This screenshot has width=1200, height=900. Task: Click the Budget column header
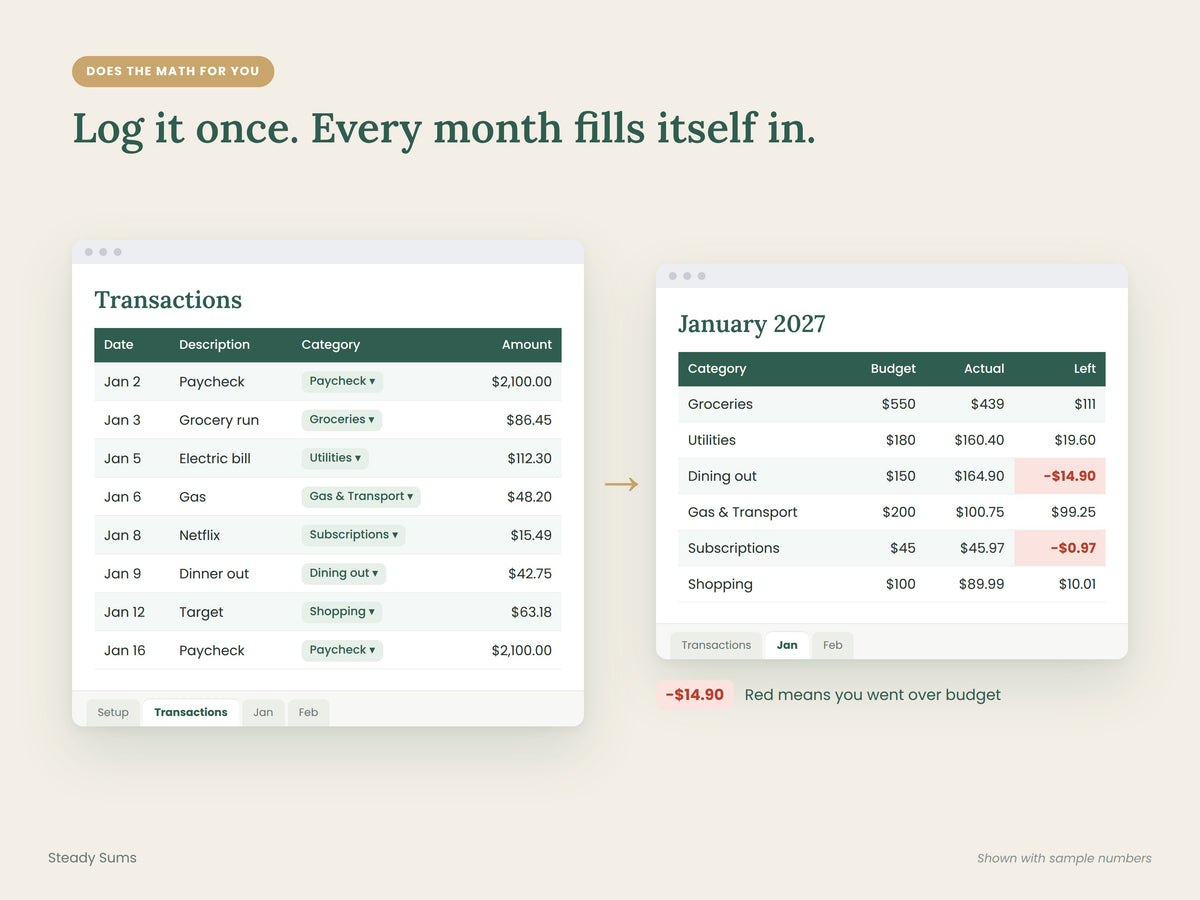[893, 369]
